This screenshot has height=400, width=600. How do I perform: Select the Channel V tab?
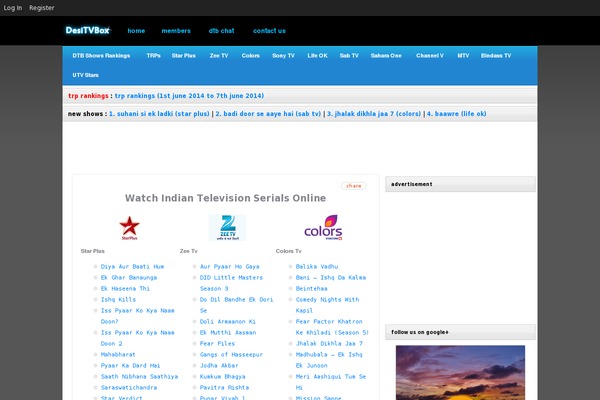[430, 56]
